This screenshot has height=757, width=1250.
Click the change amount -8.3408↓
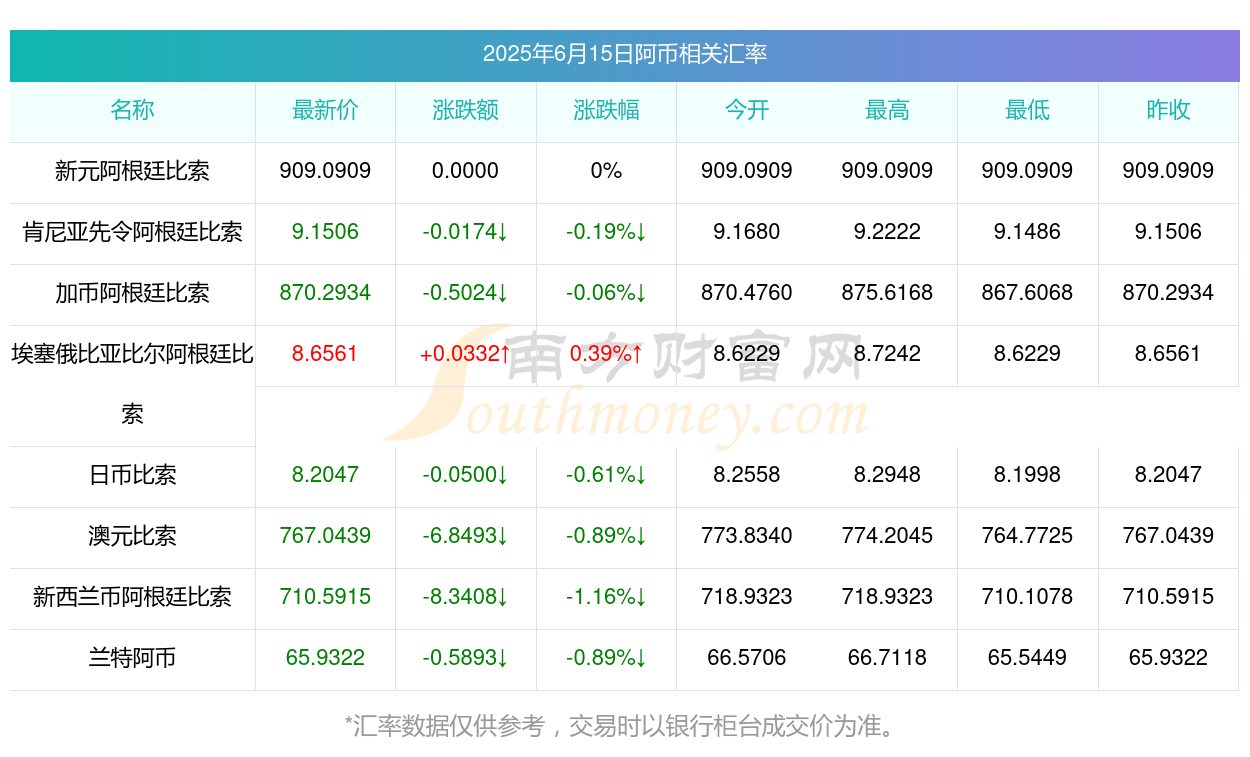[466, 597]
